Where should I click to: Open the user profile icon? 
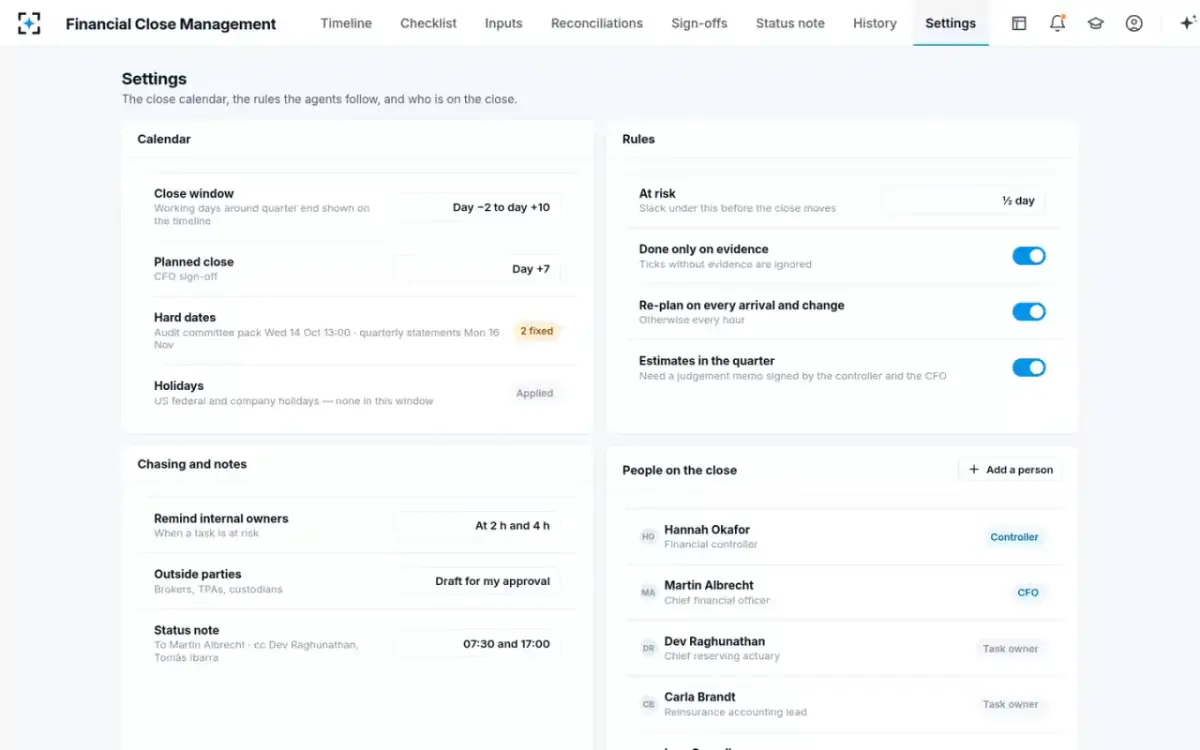tap(1134, 23)
